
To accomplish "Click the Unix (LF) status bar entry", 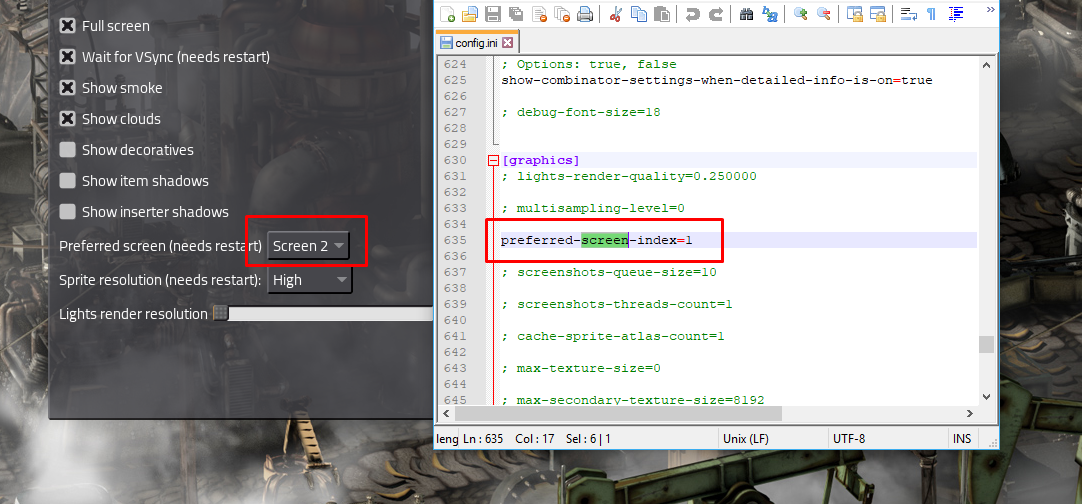I will [746, 438].
